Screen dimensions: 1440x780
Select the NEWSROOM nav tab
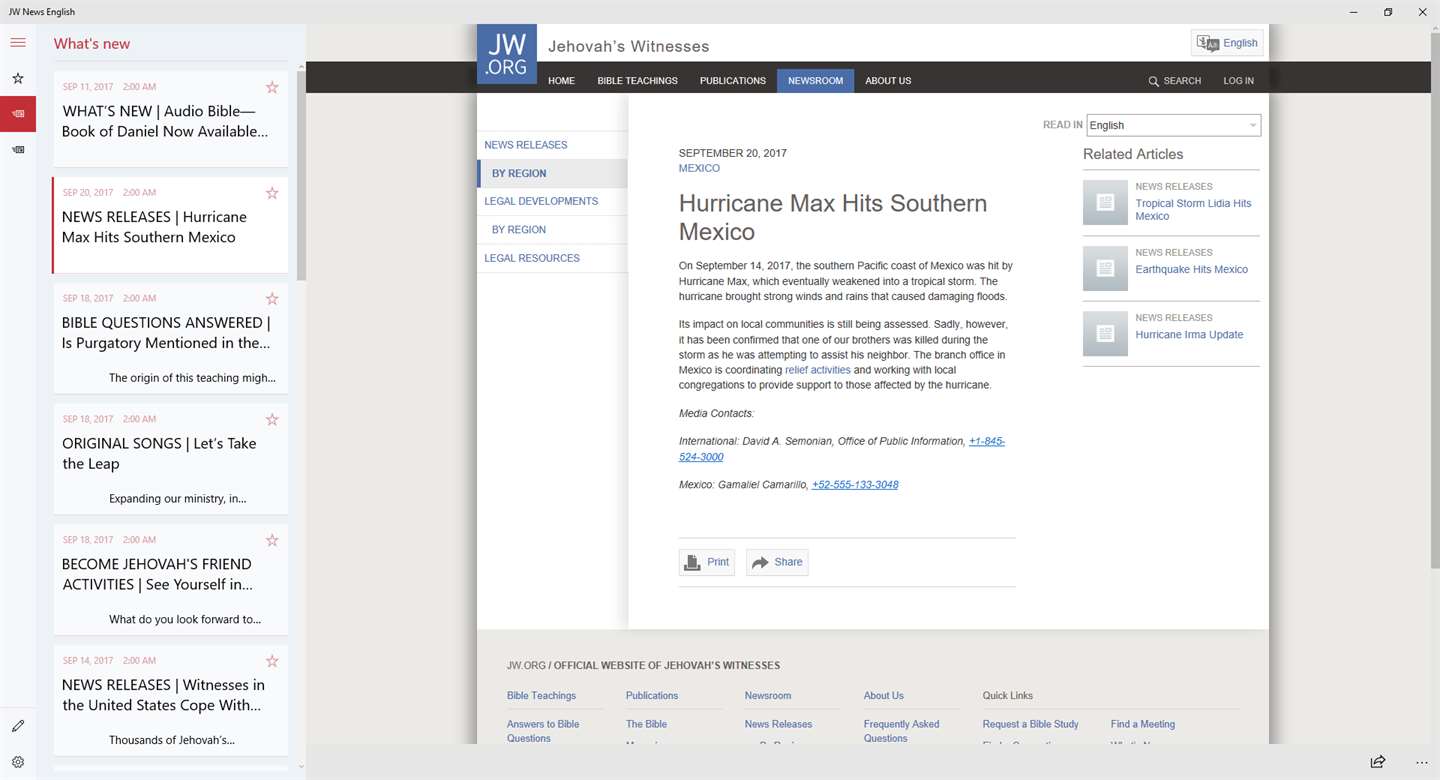(x=815, y=81)
